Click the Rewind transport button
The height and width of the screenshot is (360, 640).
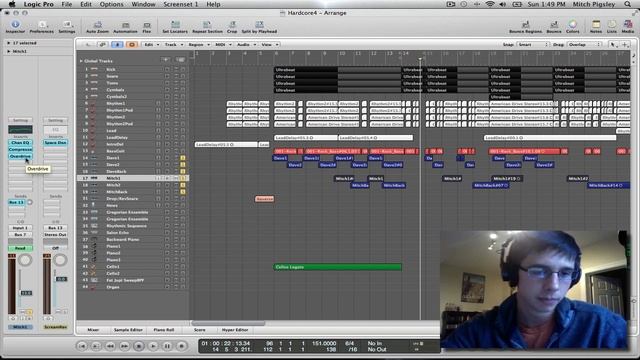(x=110, y=346)
